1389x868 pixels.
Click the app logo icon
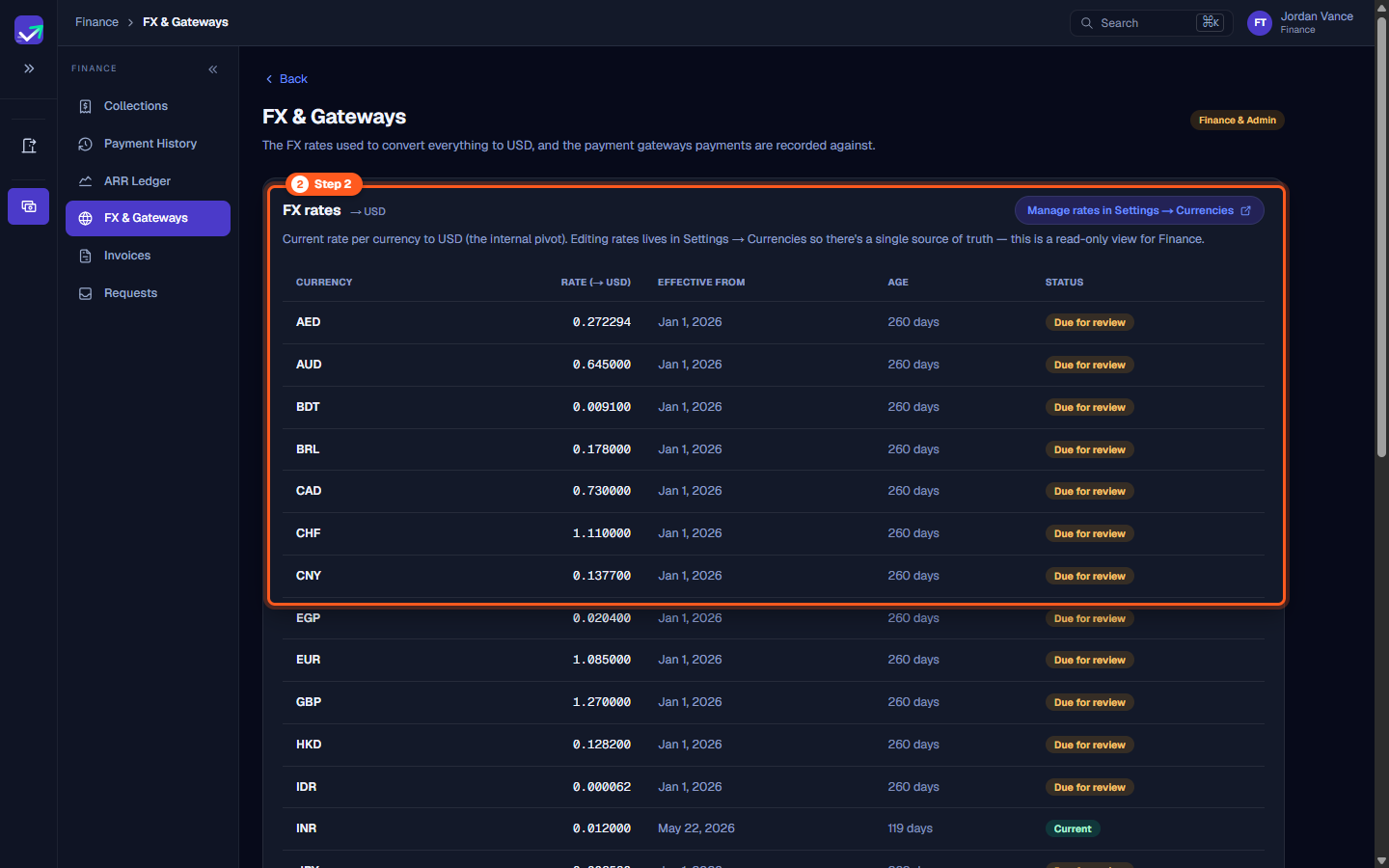(x=29, y=29)
